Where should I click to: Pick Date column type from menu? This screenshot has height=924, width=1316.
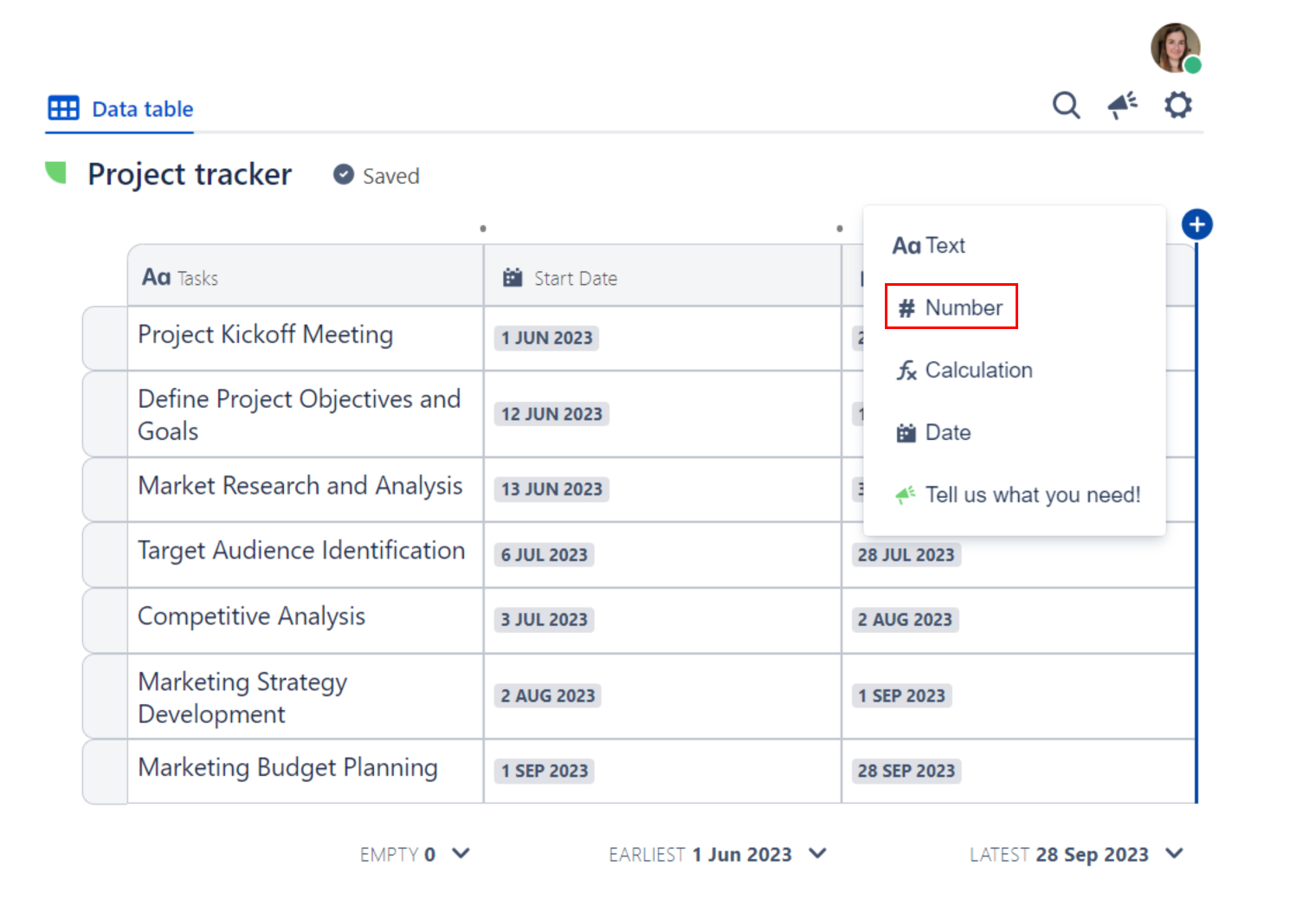[933, 433]
